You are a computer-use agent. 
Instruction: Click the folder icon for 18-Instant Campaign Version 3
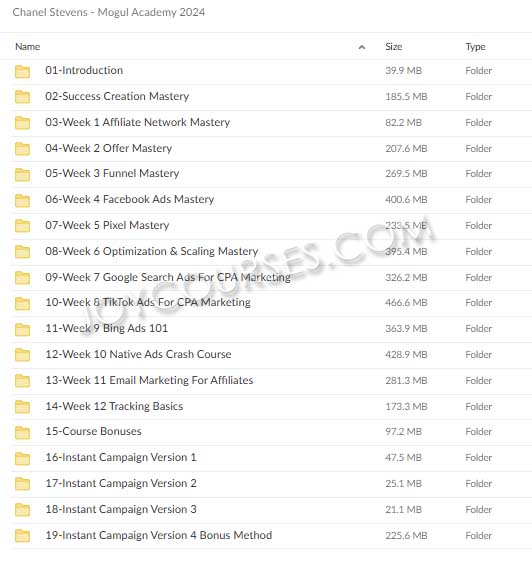[22, 510]
